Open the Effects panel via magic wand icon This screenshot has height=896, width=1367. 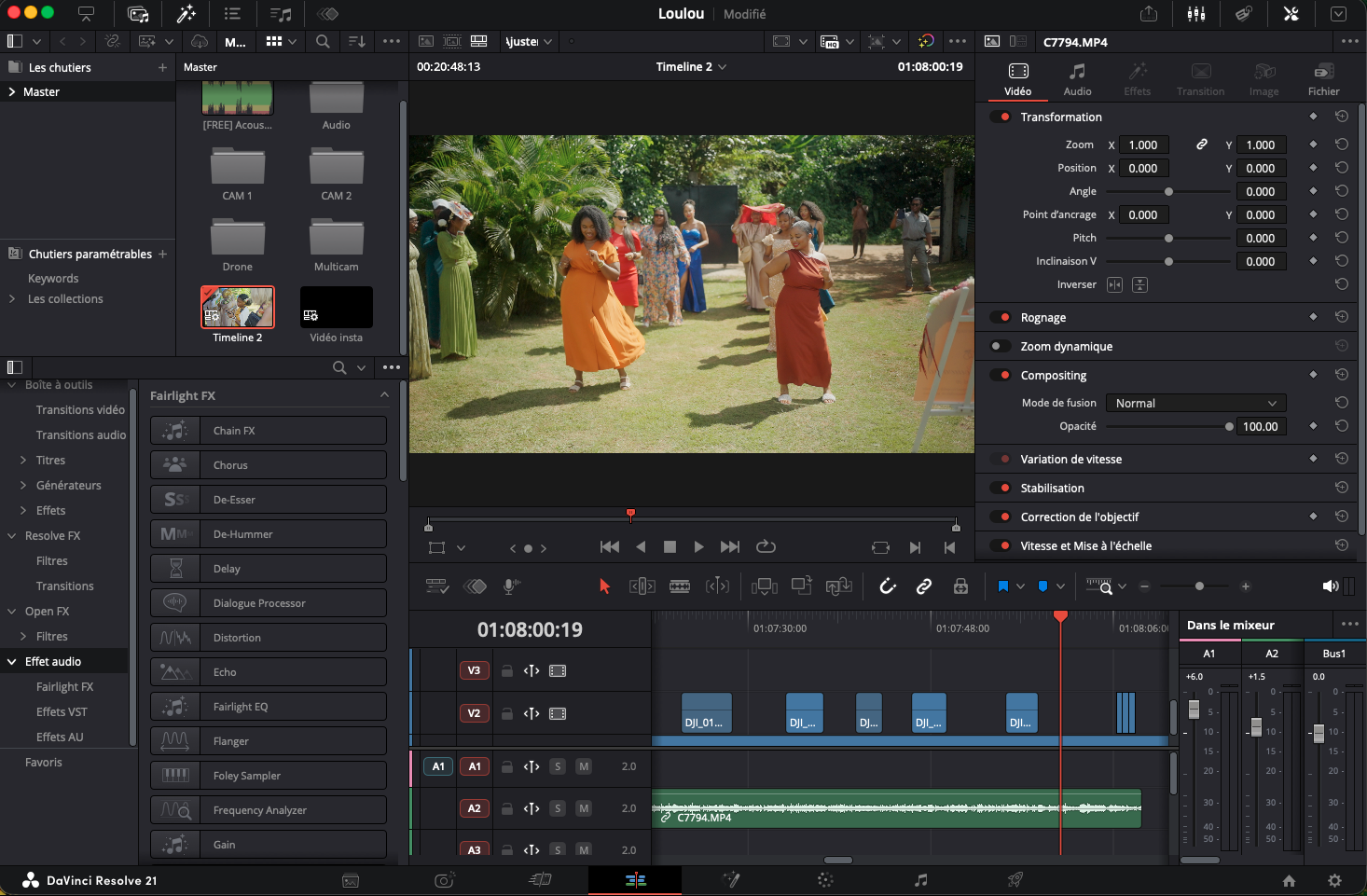click(x=186, y=14)
